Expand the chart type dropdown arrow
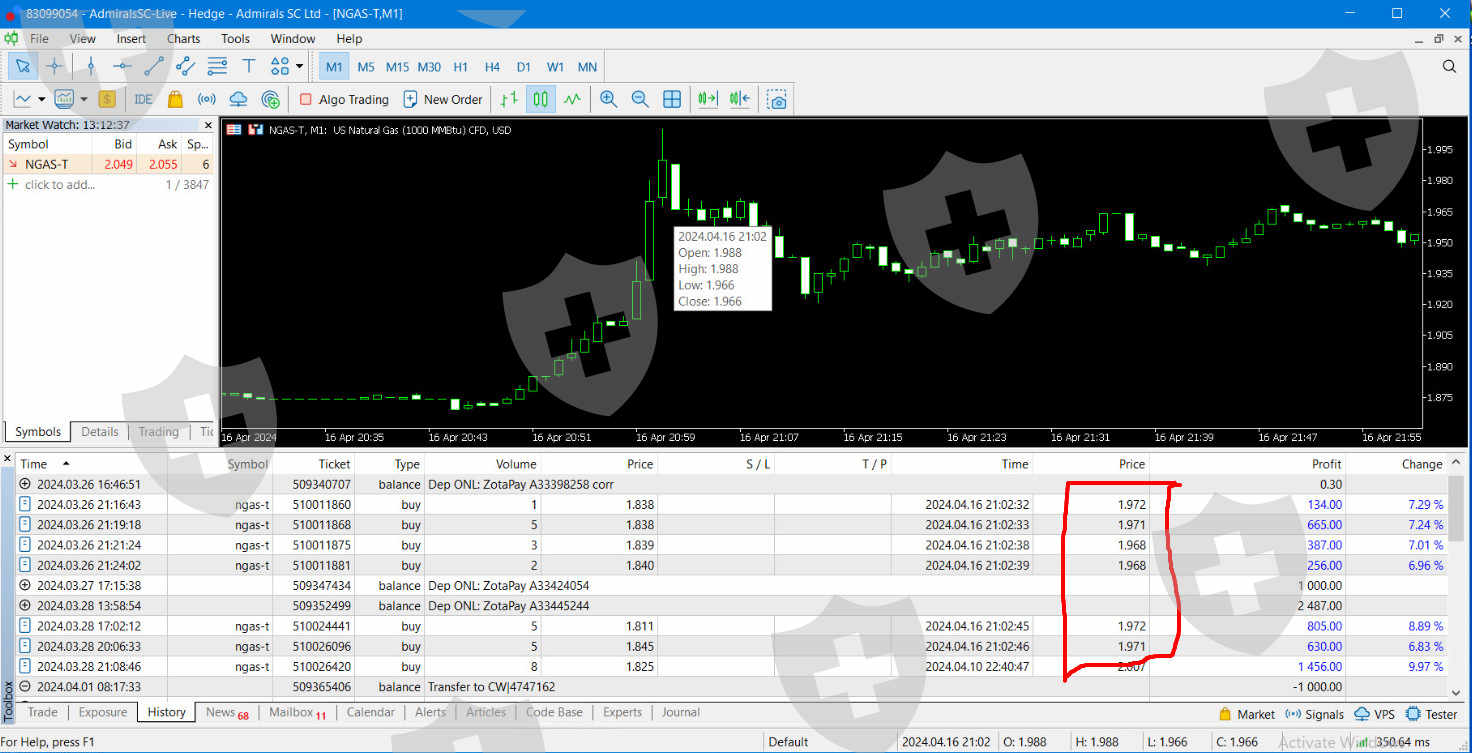The height and width of the screenshot is (753, 1472). (x=42, y=99)
